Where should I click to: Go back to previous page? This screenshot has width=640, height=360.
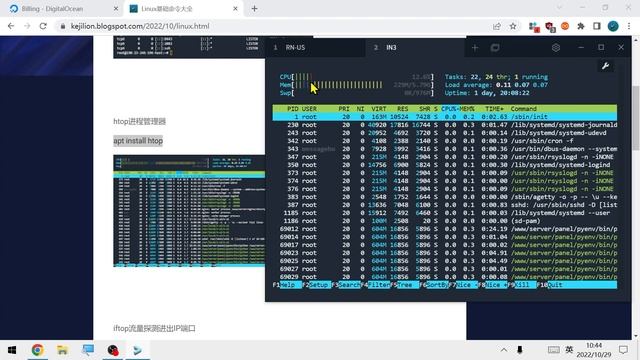coord(11,26)
